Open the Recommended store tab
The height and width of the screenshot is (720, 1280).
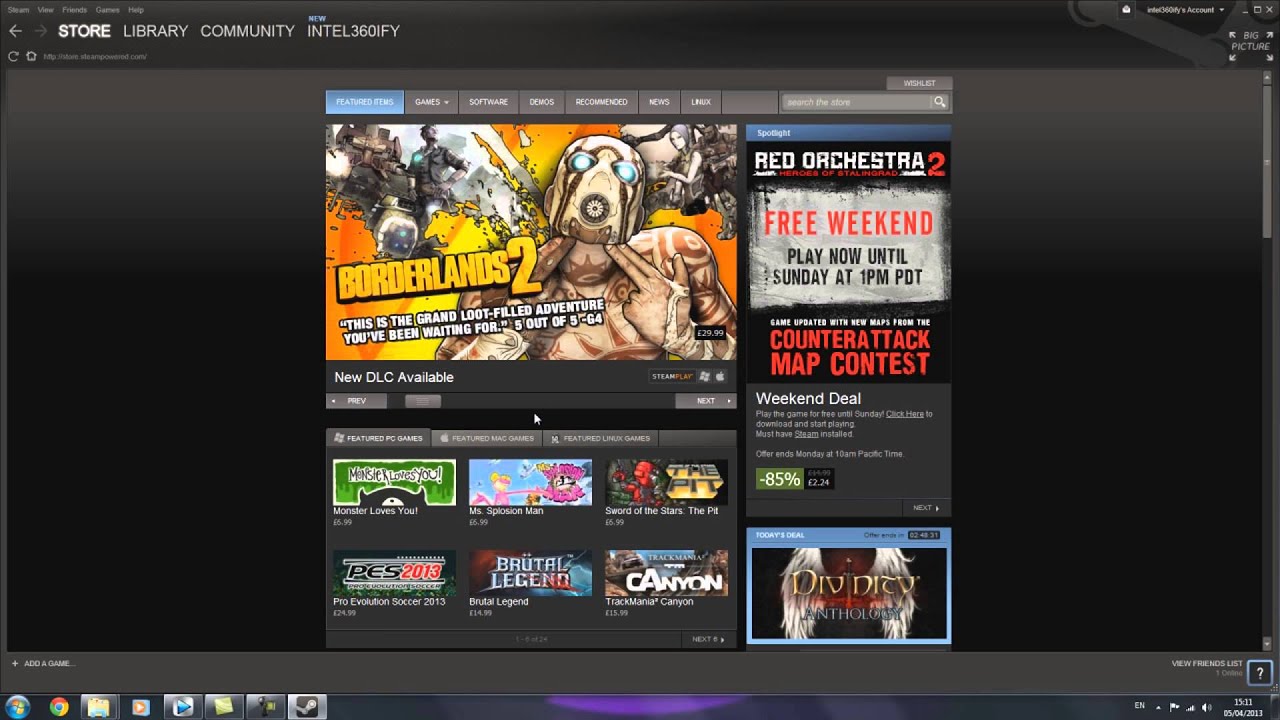(601, 102)
